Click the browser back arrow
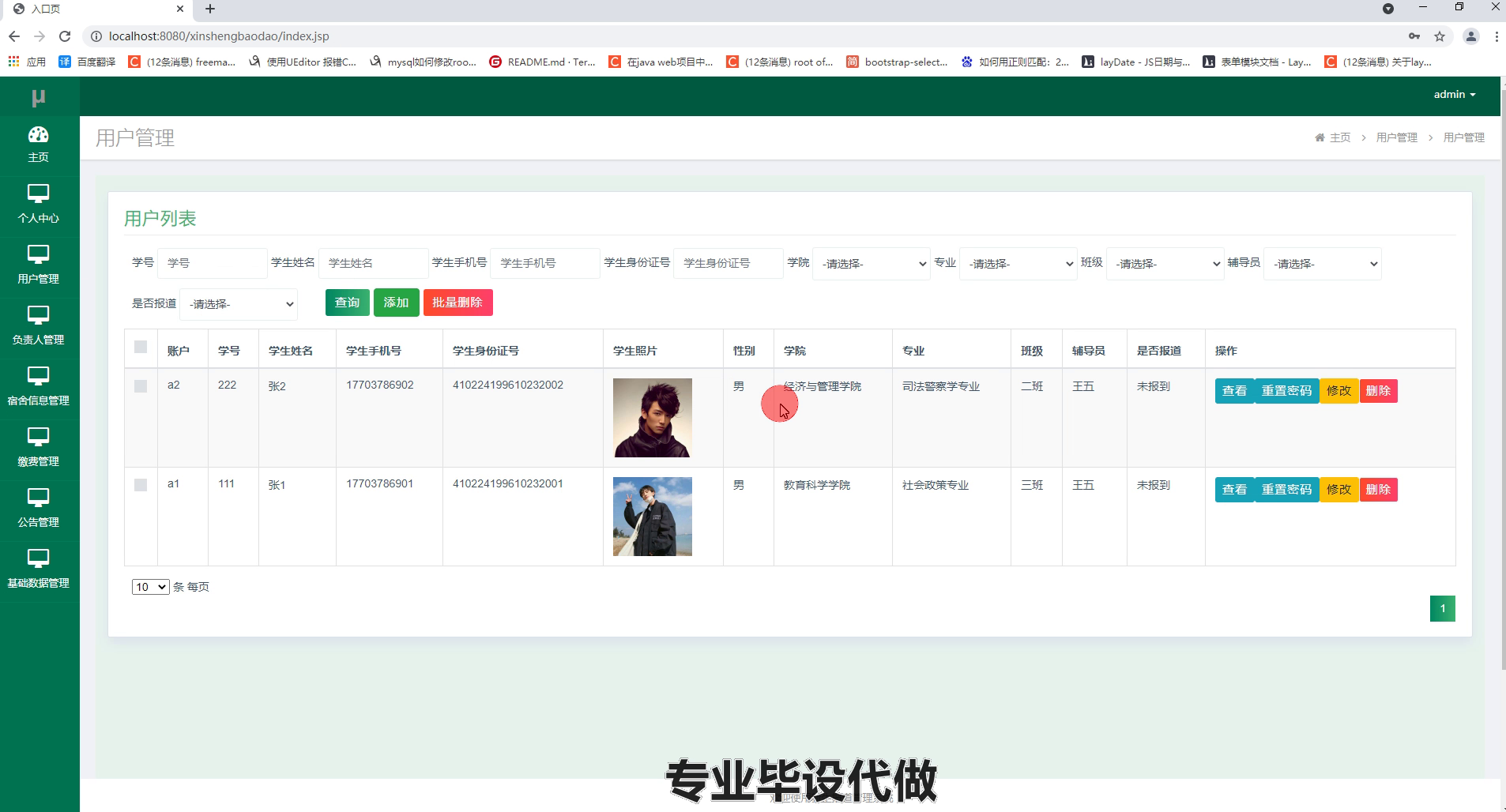1506x812 pixels. 13,36
